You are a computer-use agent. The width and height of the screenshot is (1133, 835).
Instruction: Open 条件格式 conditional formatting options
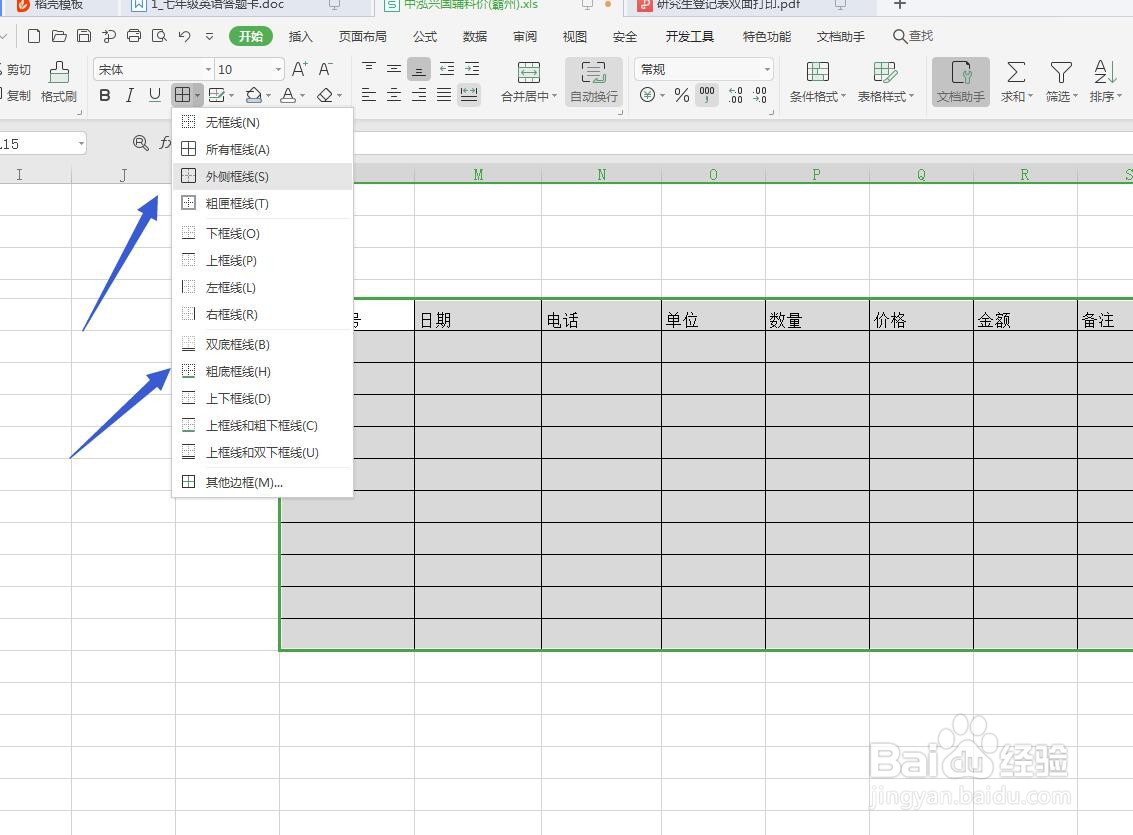click(818, 82)
